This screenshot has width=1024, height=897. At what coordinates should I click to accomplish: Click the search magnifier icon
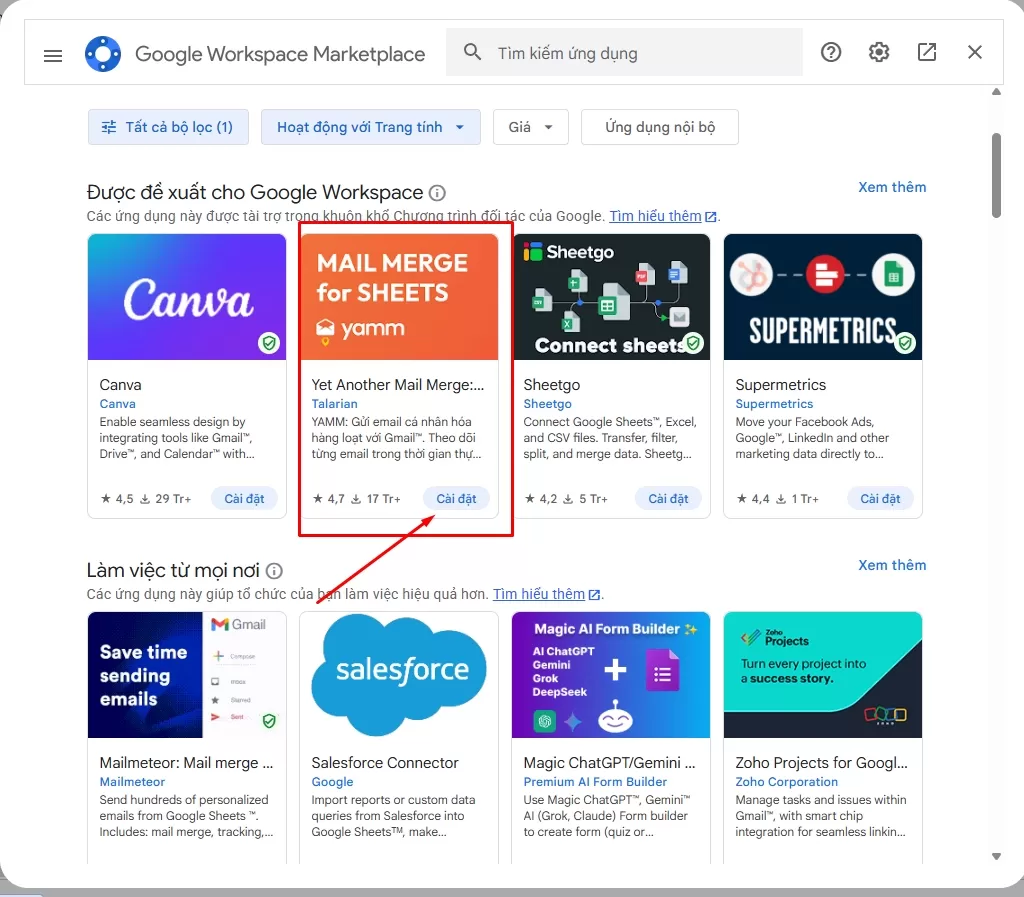click(472, 52)
